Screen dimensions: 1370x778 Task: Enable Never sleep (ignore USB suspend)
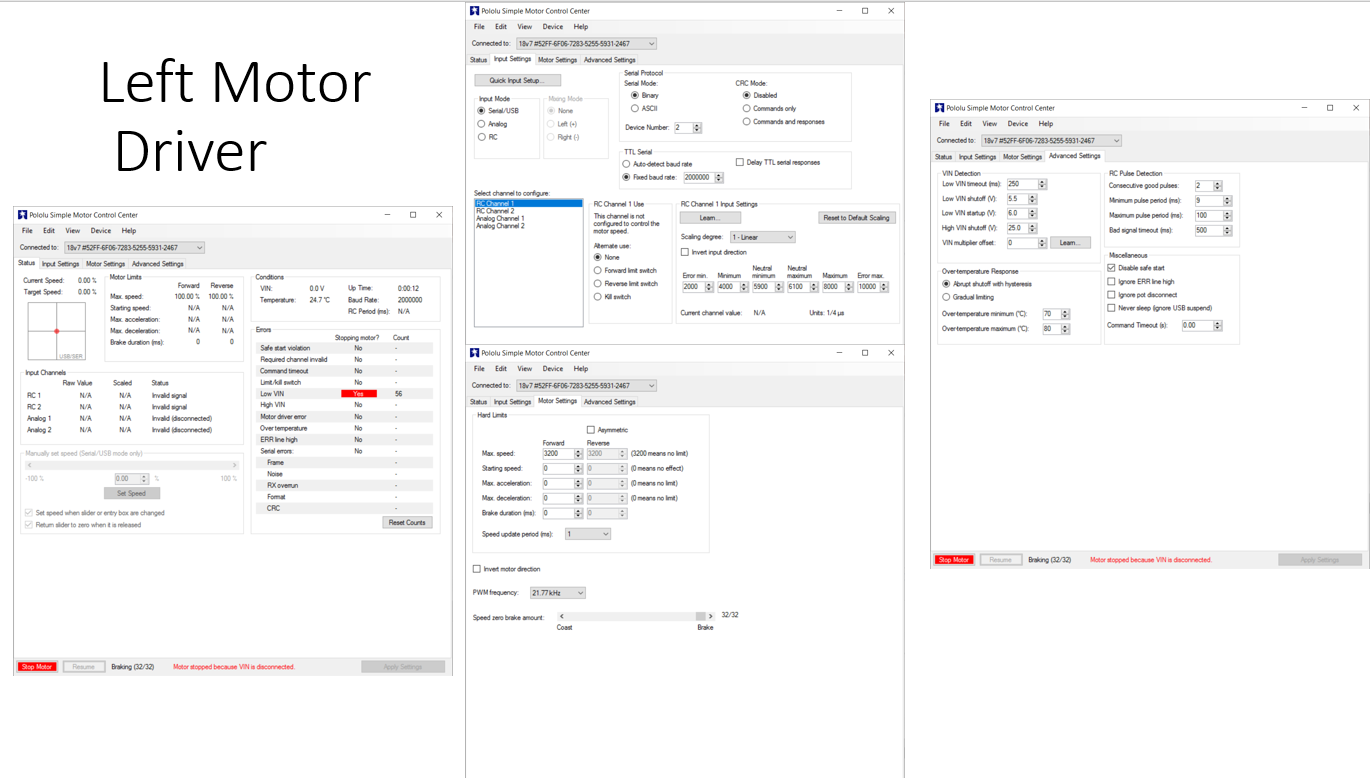coord(1111,308)
